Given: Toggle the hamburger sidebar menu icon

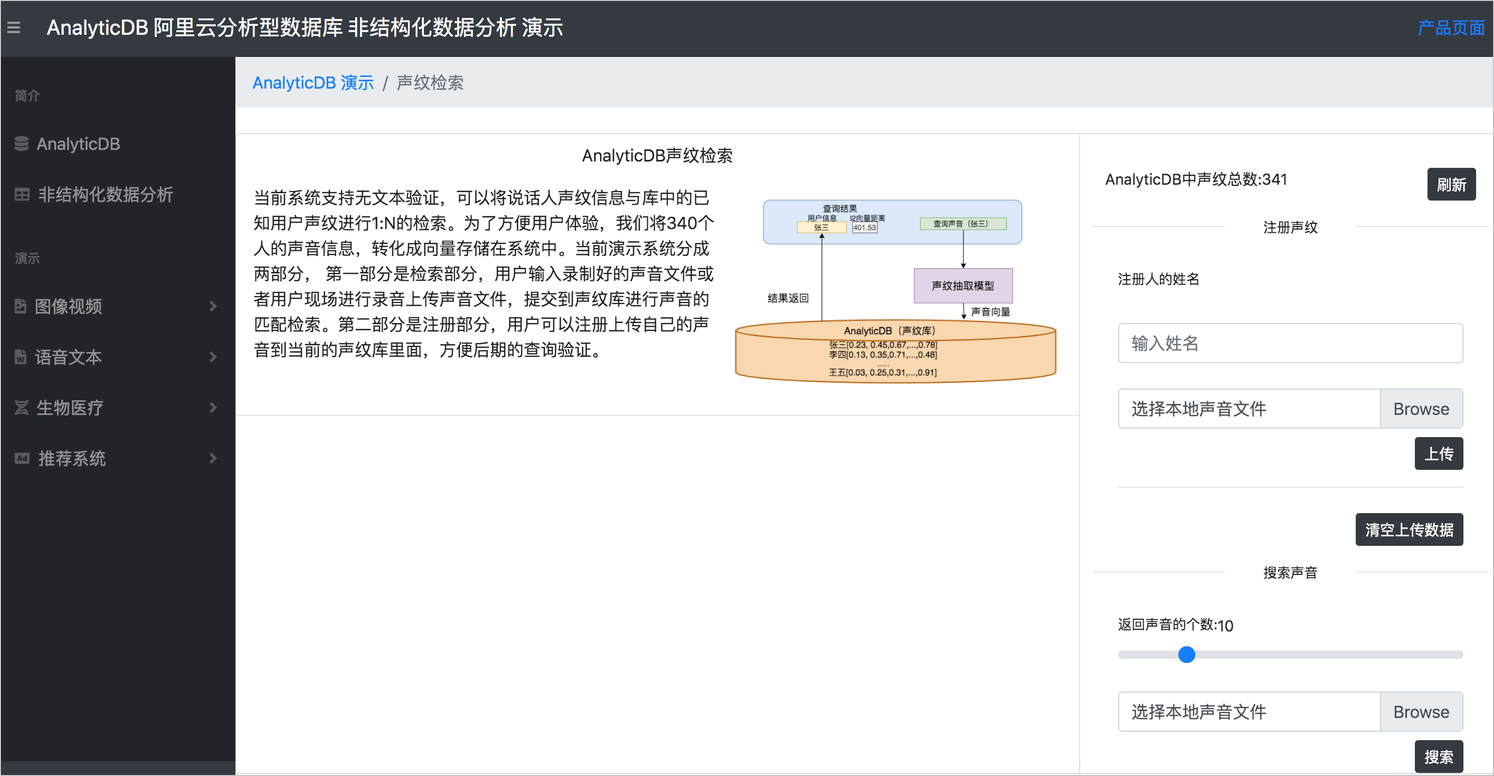Looking at the screenshot, I should point(14,28).
